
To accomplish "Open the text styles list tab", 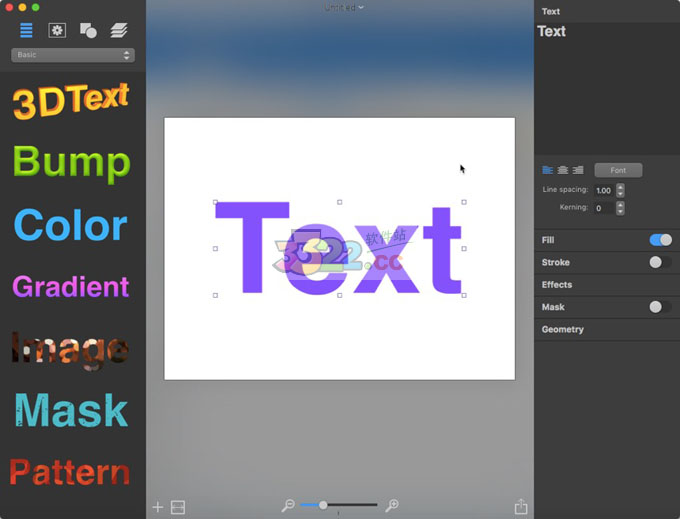I will [x=26, y=30].
